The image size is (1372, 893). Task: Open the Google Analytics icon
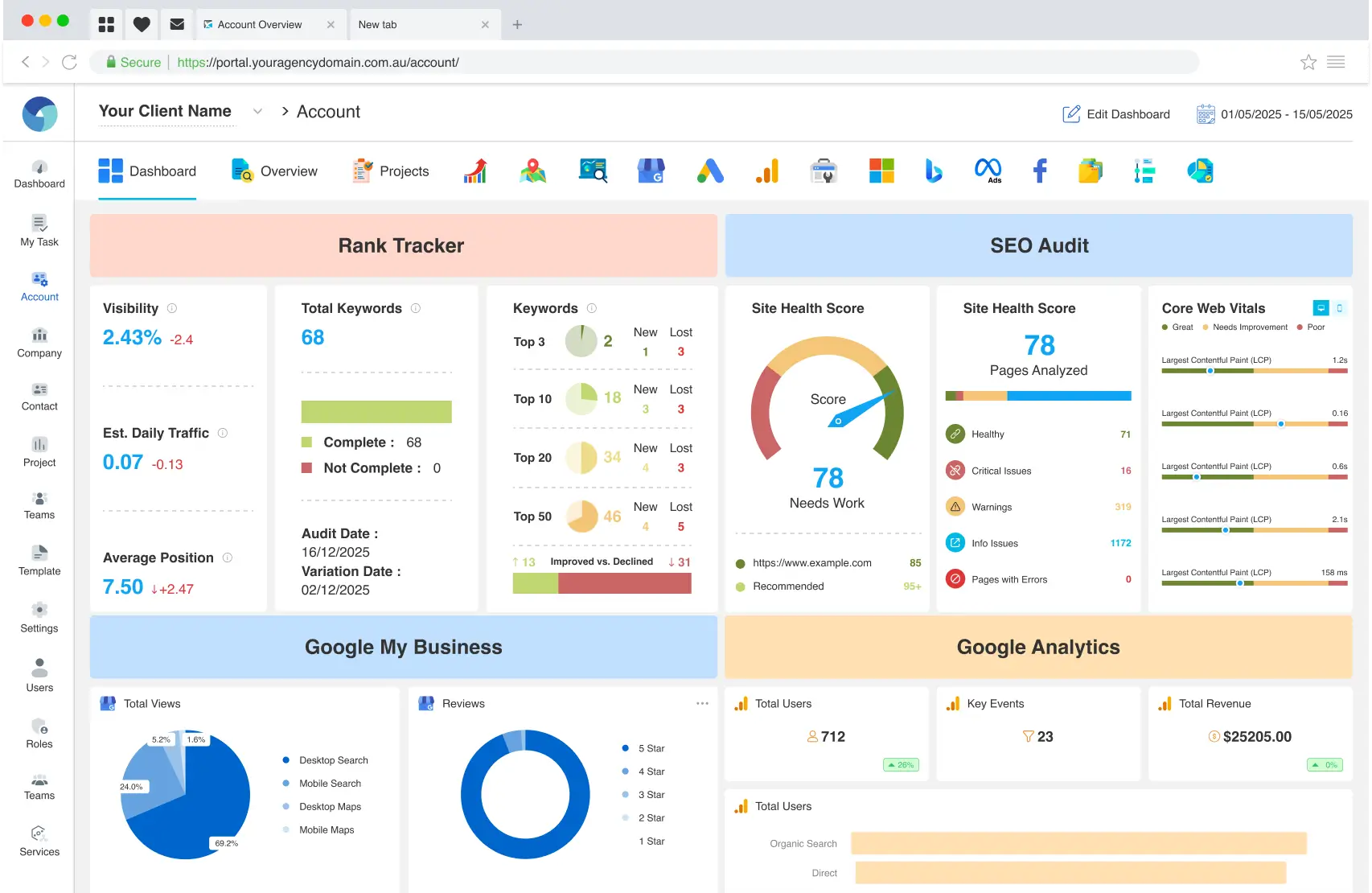click(x=767, y=171)
